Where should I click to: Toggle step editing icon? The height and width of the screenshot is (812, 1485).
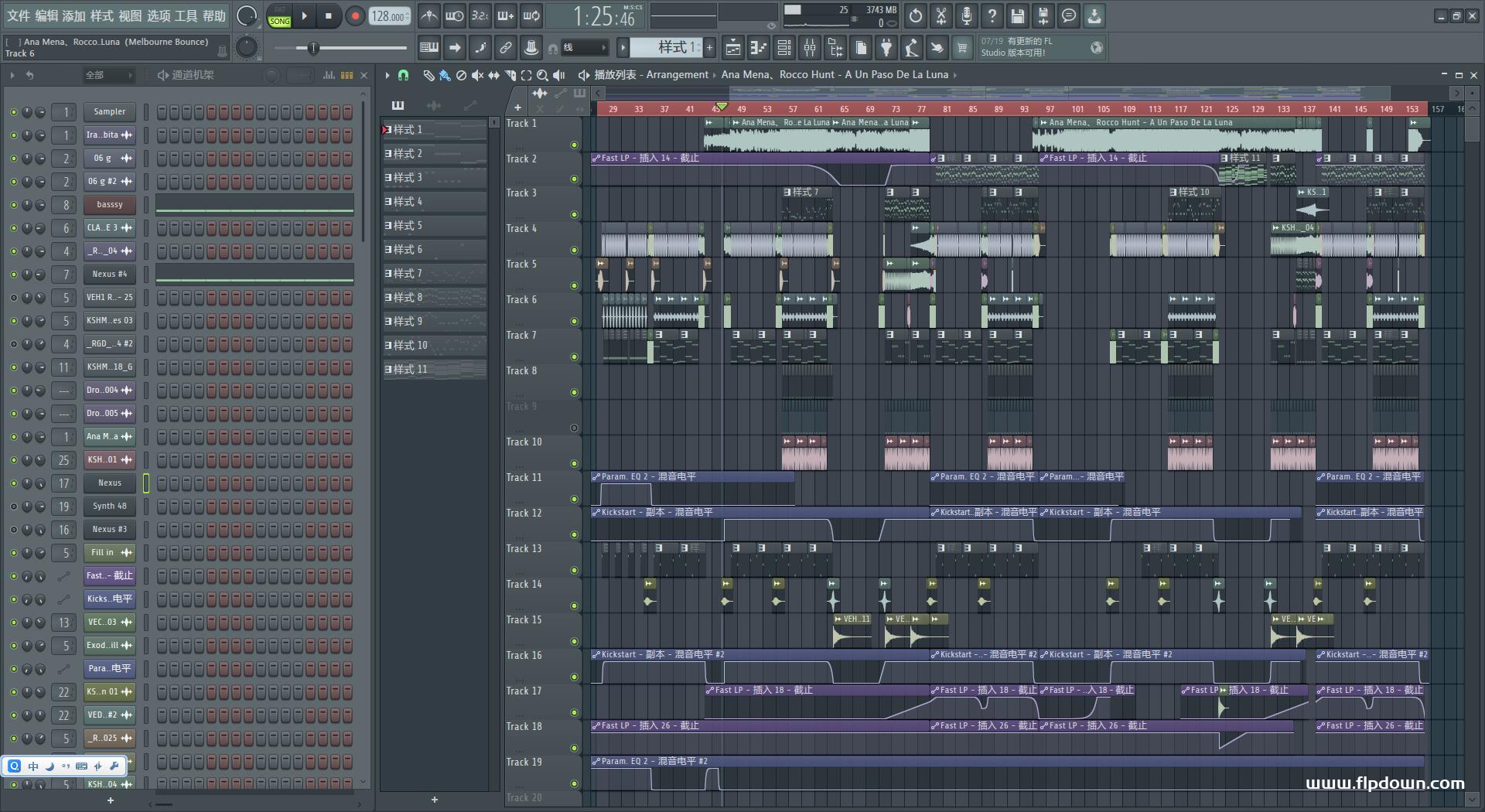coord(480,48)
